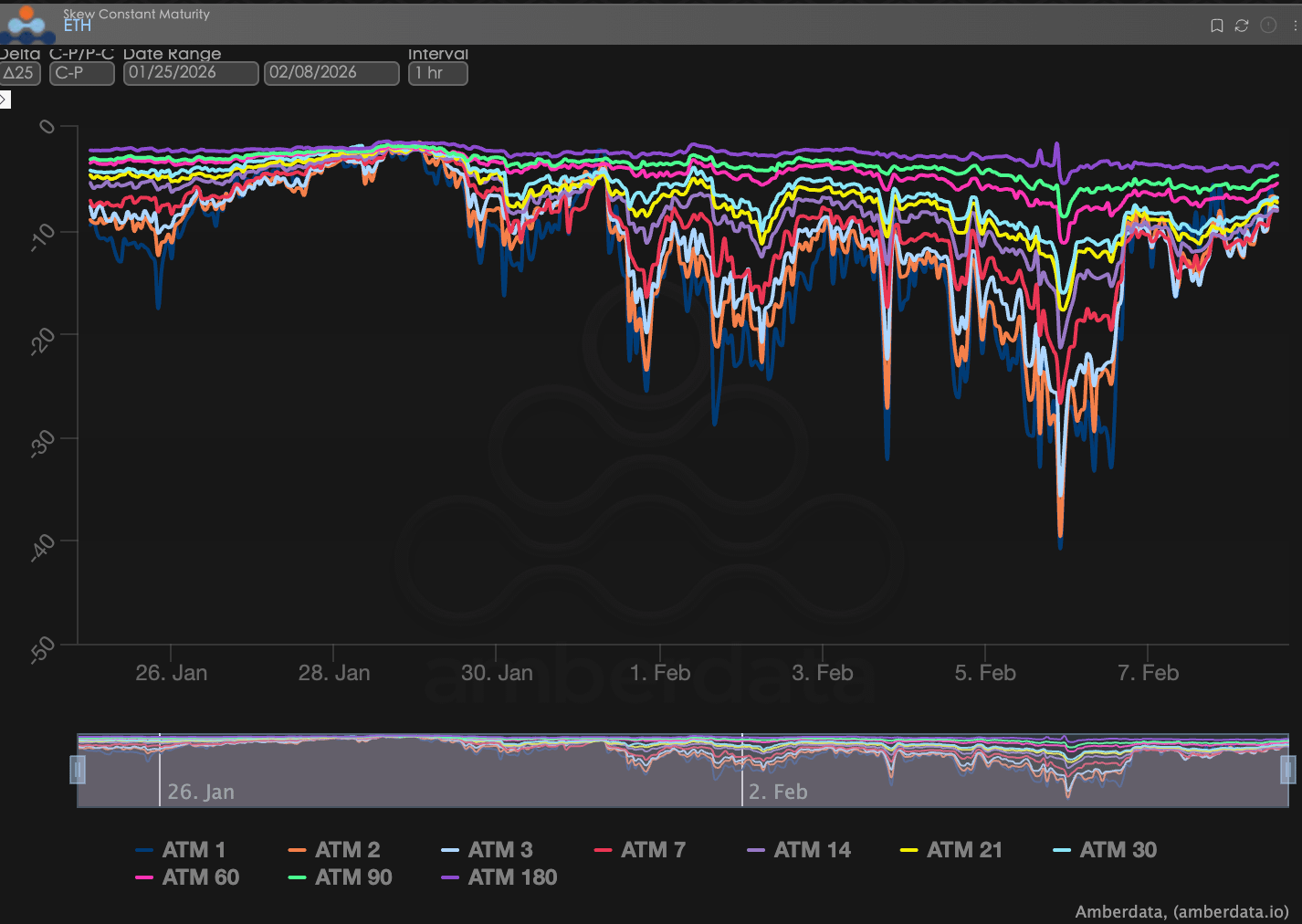Screen dimensions: 1302x924
Task: Click the Amberdata logo icon
Action: point(26,23)
